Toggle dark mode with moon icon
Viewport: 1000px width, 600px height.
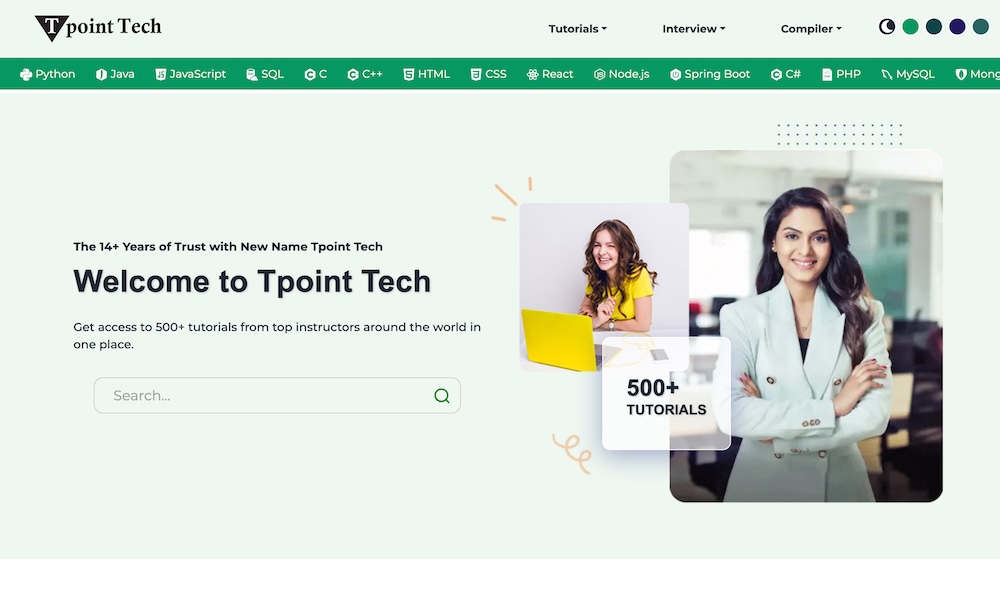[887, 27]
